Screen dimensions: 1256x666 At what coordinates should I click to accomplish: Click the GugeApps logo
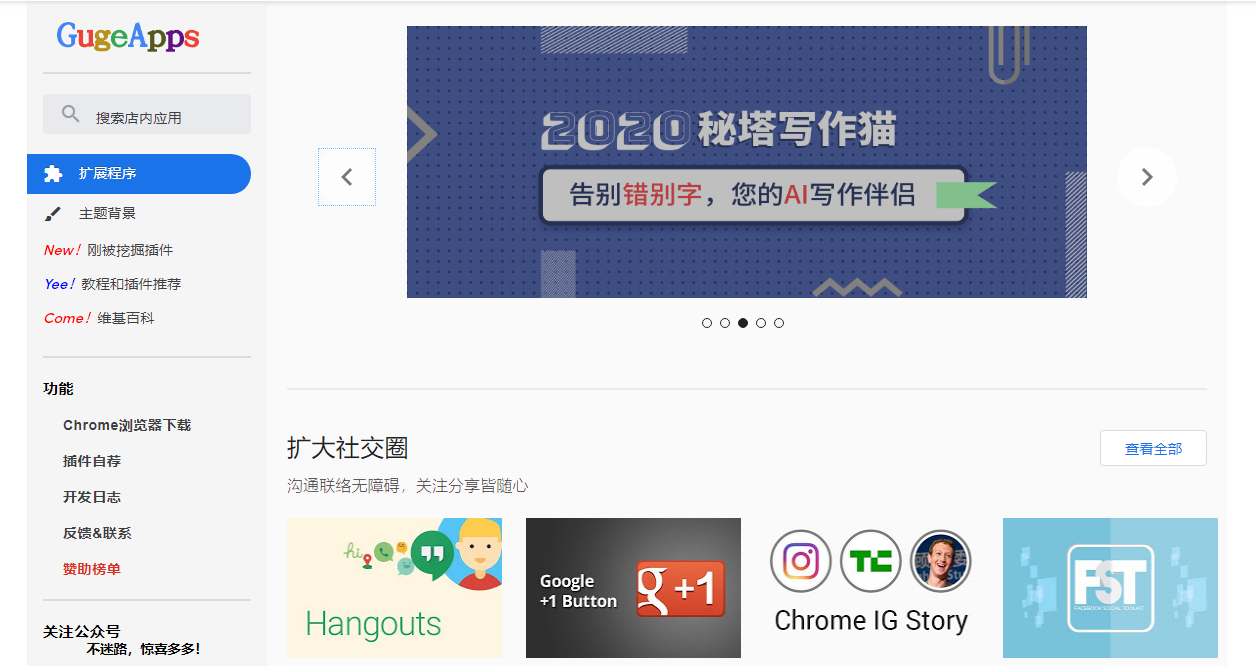128,37
